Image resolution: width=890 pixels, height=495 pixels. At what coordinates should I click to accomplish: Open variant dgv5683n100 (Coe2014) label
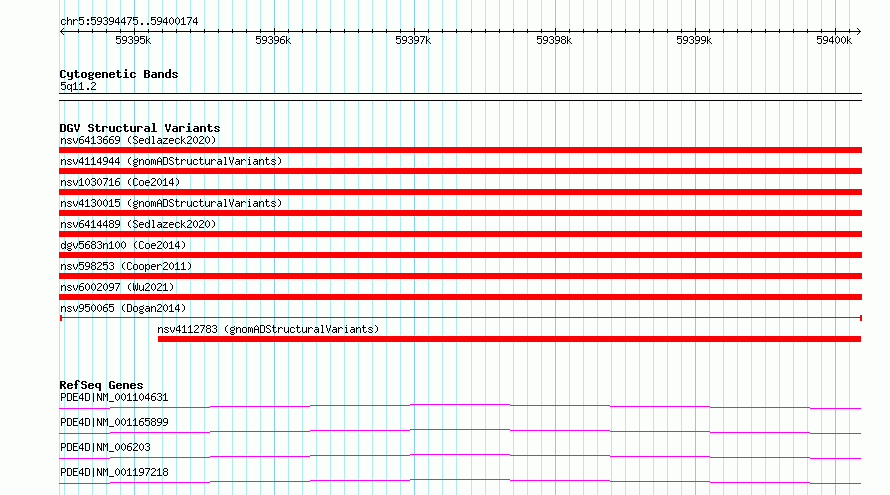(123, 245)
